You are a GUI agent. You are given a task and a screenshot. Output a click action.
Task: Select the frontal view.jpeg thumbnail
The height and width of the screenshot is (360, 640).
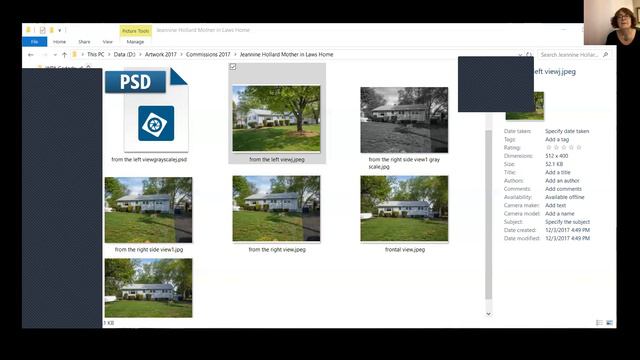(x=404, y=209)
